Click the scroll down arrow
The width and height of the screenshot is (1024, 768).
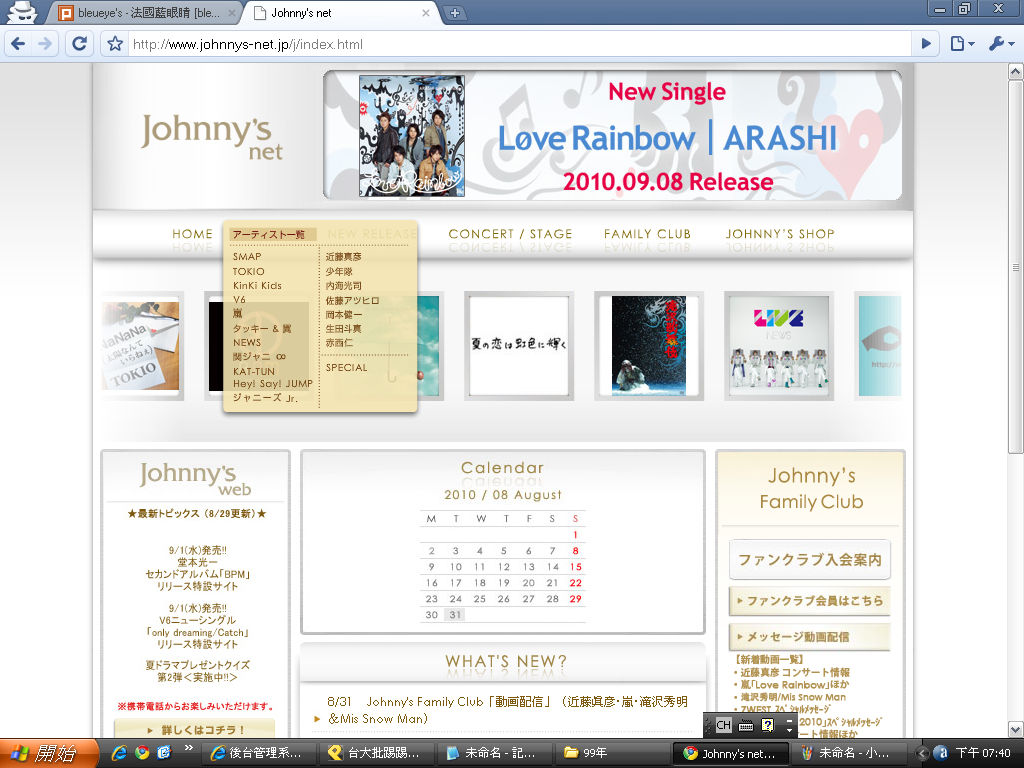(x=1016, y=729)
